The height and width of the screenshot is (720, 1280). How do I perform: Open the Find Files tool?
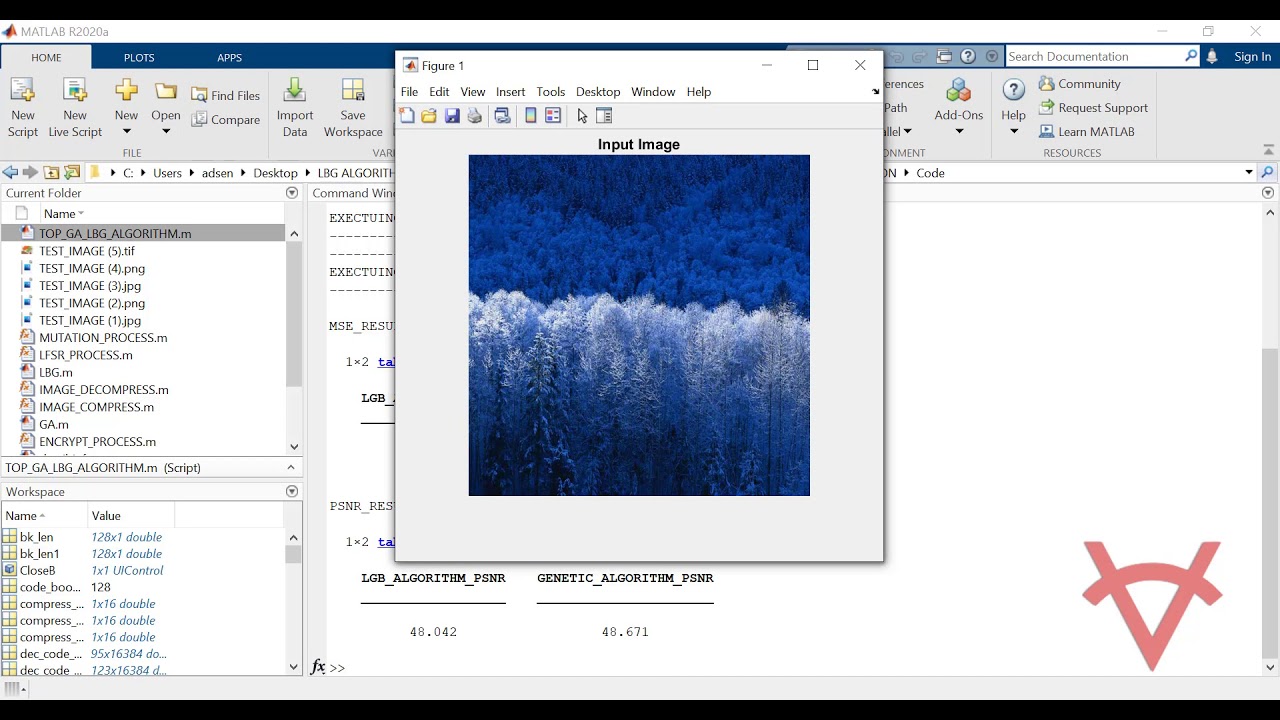point(226,95)
